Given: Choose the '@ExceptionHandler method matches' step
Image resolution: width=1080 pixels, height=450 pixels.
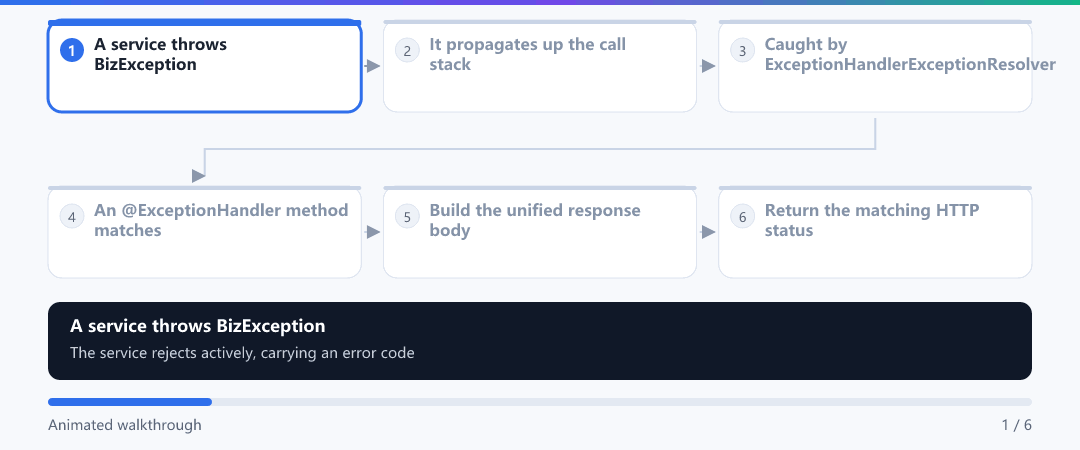Looking at the screenshot, I should 205,232.
